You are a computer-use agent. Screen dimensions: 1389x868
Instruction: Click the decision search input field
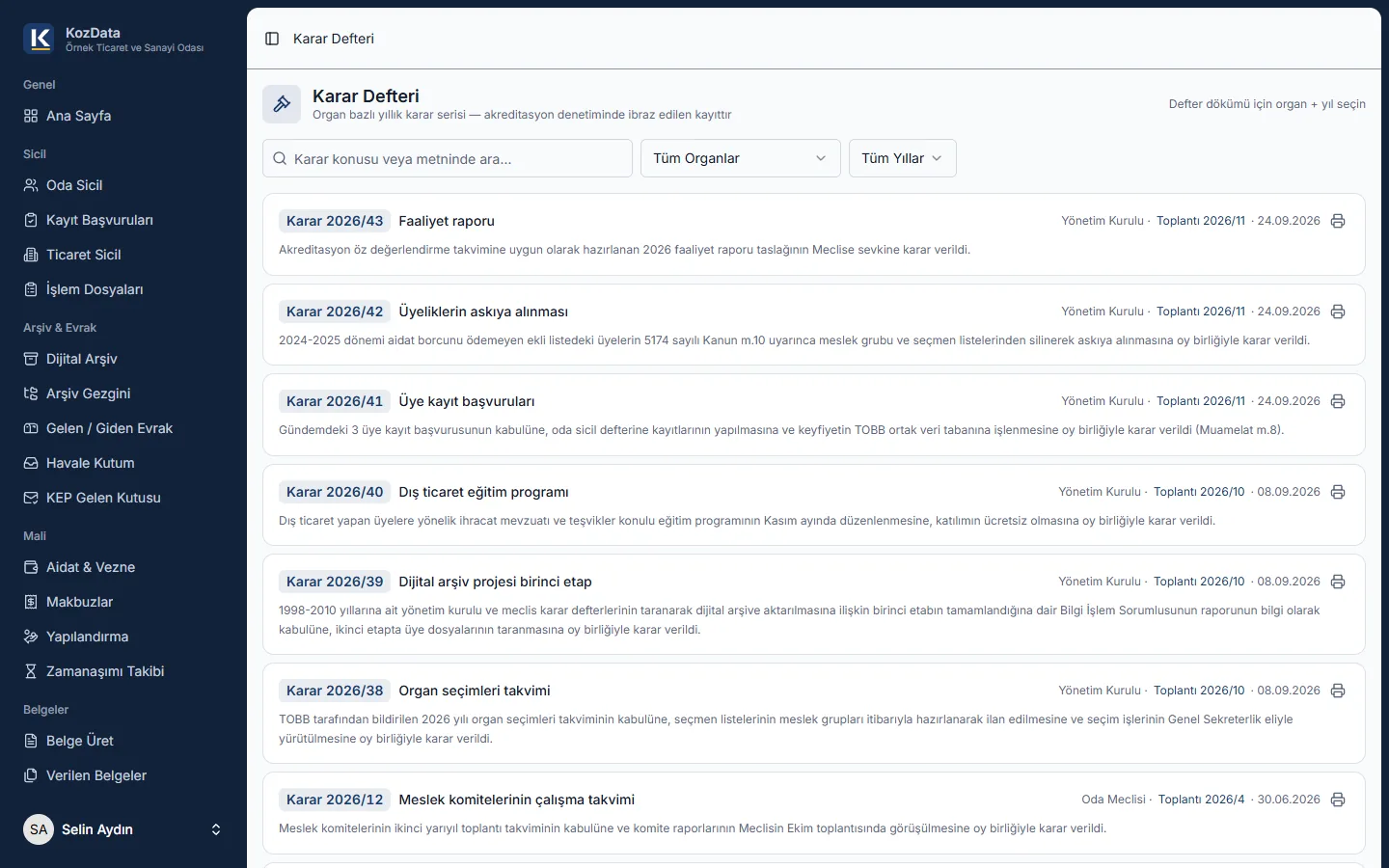[x=448, y=158]
